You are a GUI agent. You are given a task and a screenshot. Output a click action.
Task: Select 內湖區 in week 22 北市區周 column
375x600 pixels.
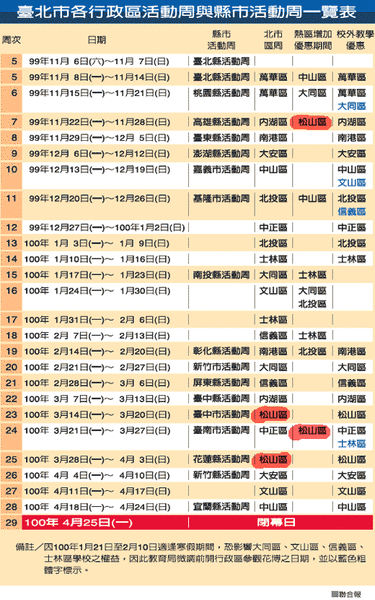point(273,399)
